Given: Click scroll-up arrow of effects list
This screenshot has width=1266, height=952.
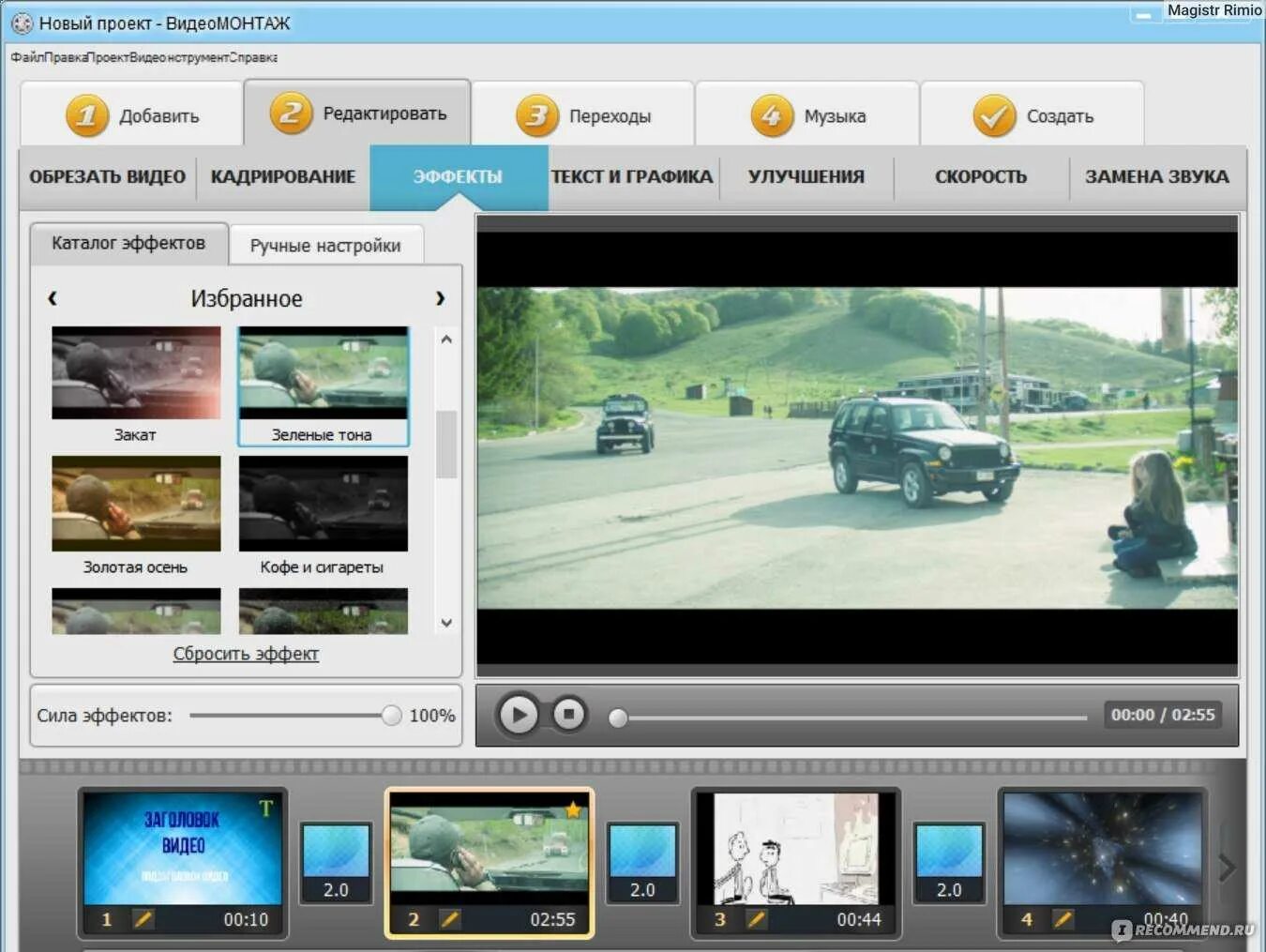Looking at the screenshot, I should 446,340.
